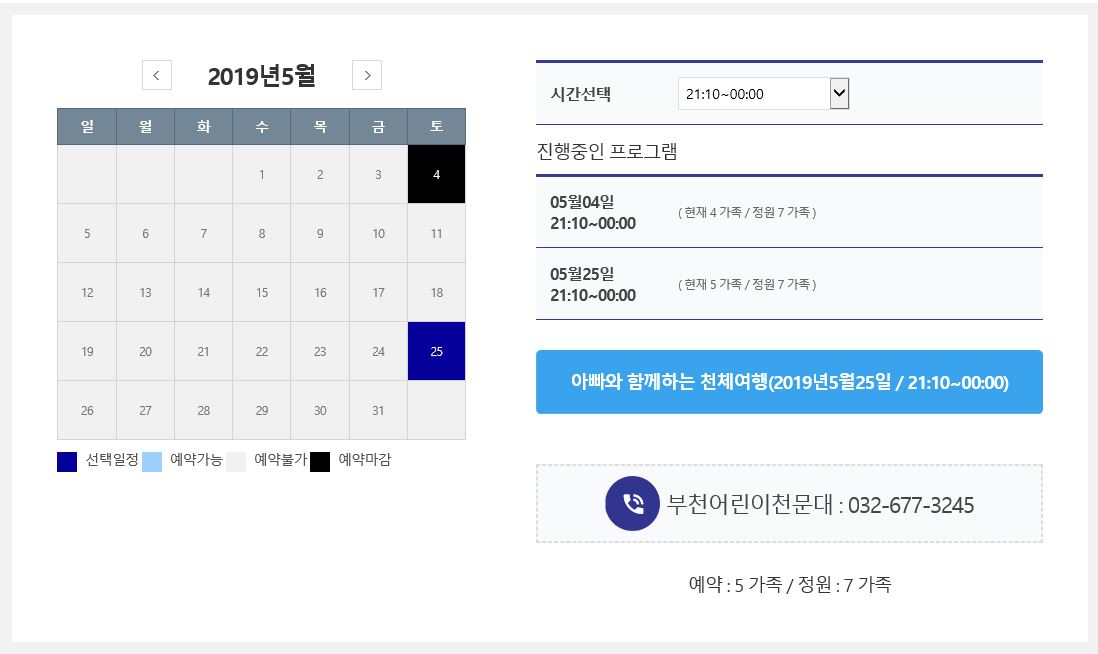Go to previous month arrow
Viewport: 1098px width, 654px height.
tap(156, 75)
